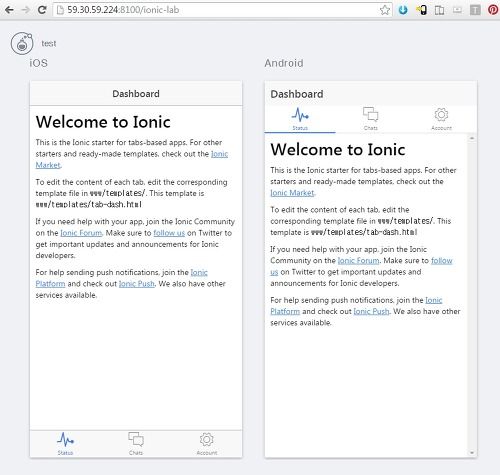
Task: Click the 'Android' platform heading
Action: click(284, 63)
